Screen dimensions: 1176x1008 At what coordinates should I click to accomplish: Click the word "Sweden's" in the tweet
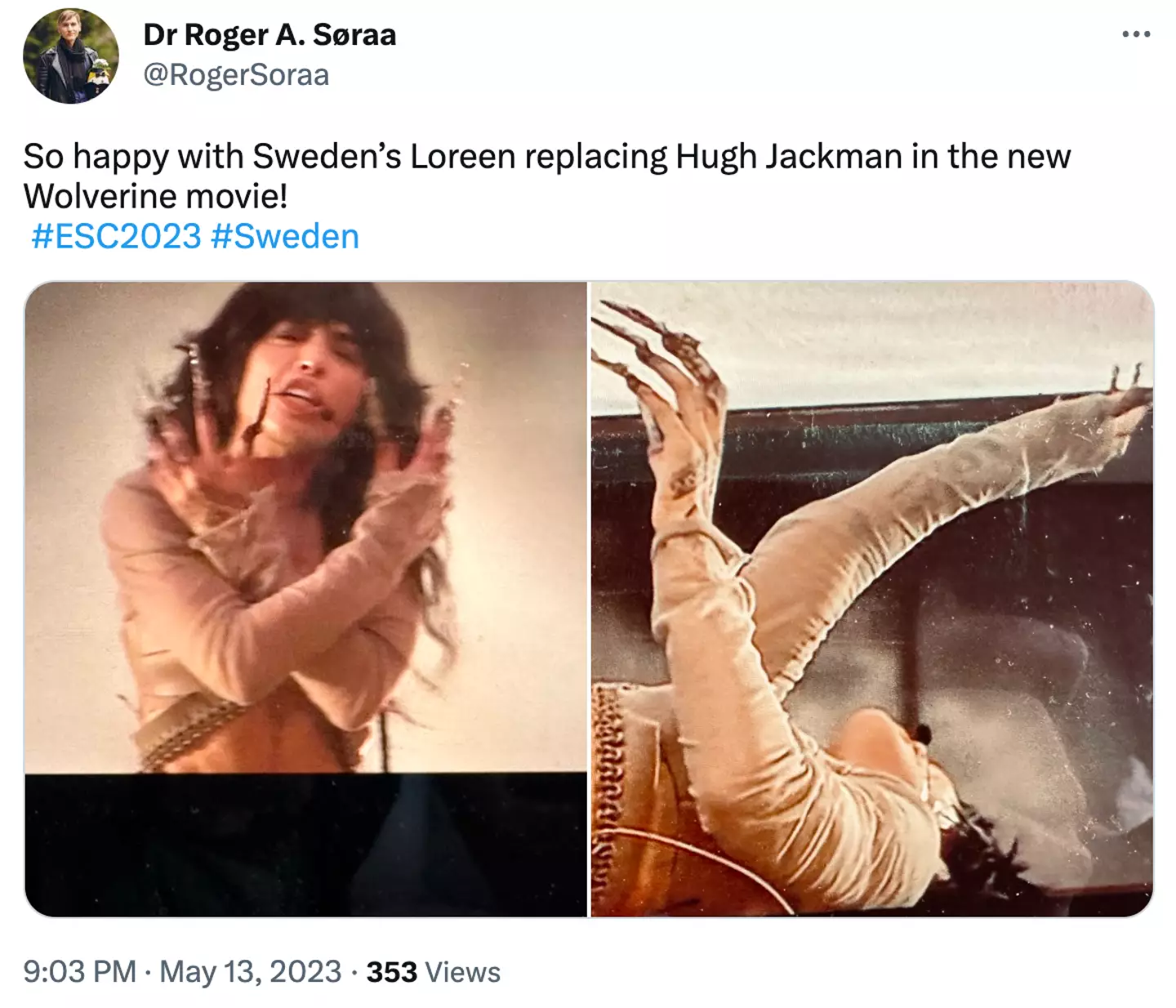(327, 156)
